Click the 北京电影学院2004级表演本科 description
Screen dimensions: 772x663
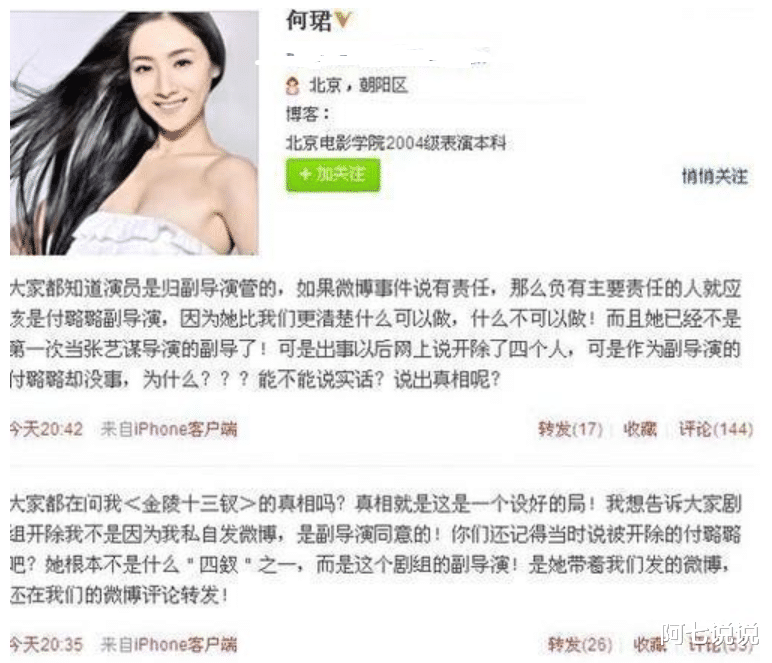[x=396, y=143]
